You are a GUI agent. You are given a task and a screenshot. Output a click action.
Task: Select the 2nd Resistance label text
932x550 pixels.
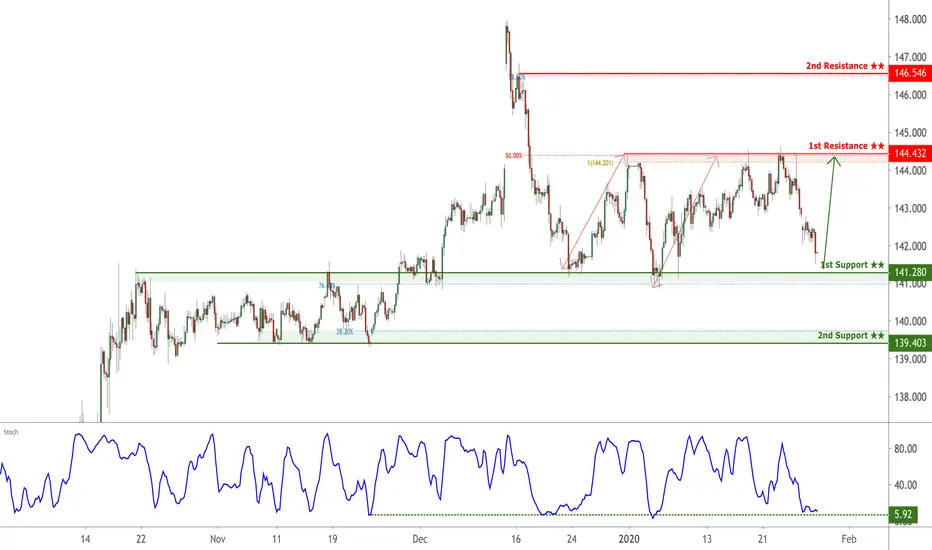pyautogui.click(x=845, y=66)
